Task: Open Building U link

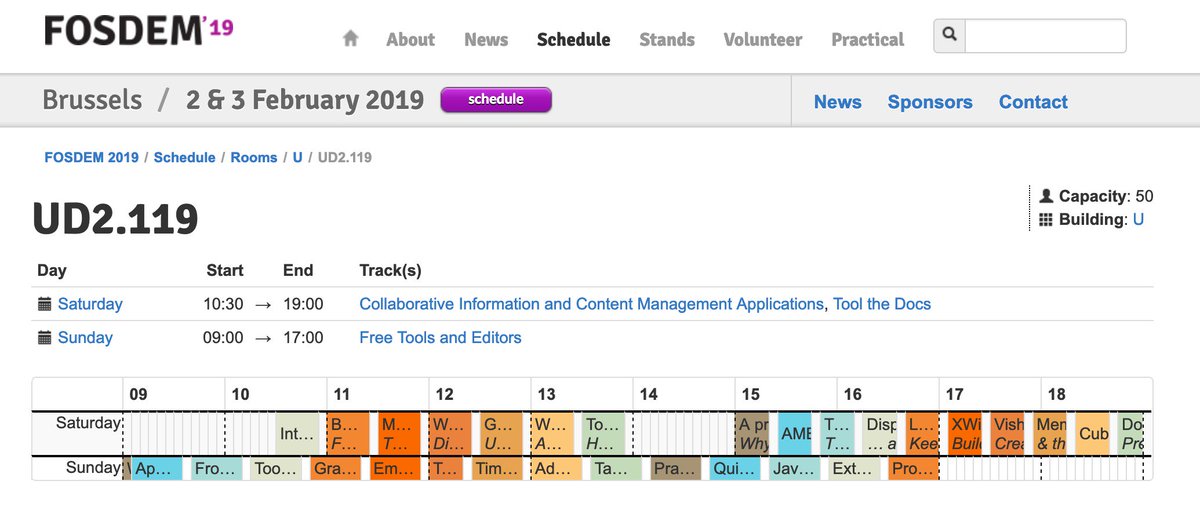Action: coord(1138,219)
